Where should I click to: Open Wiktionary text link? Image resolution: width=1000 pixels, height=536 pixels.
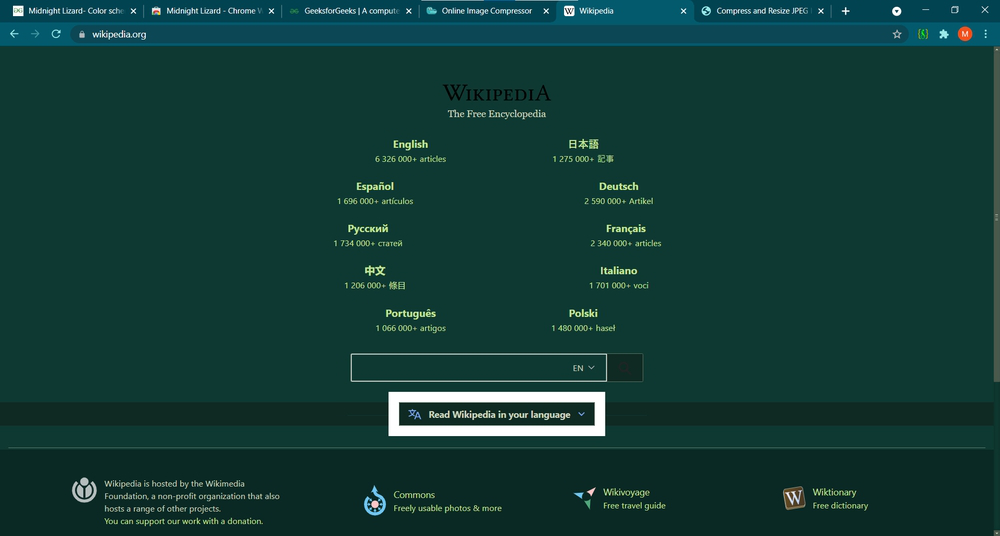(x=834, y=492)
